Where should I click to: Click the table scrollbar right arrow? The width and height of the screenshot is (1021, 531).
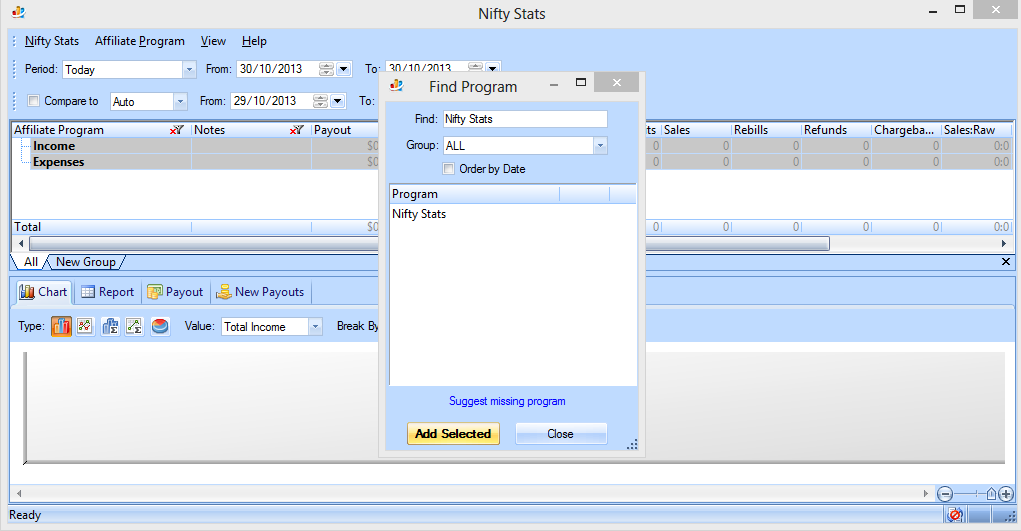1003,244
